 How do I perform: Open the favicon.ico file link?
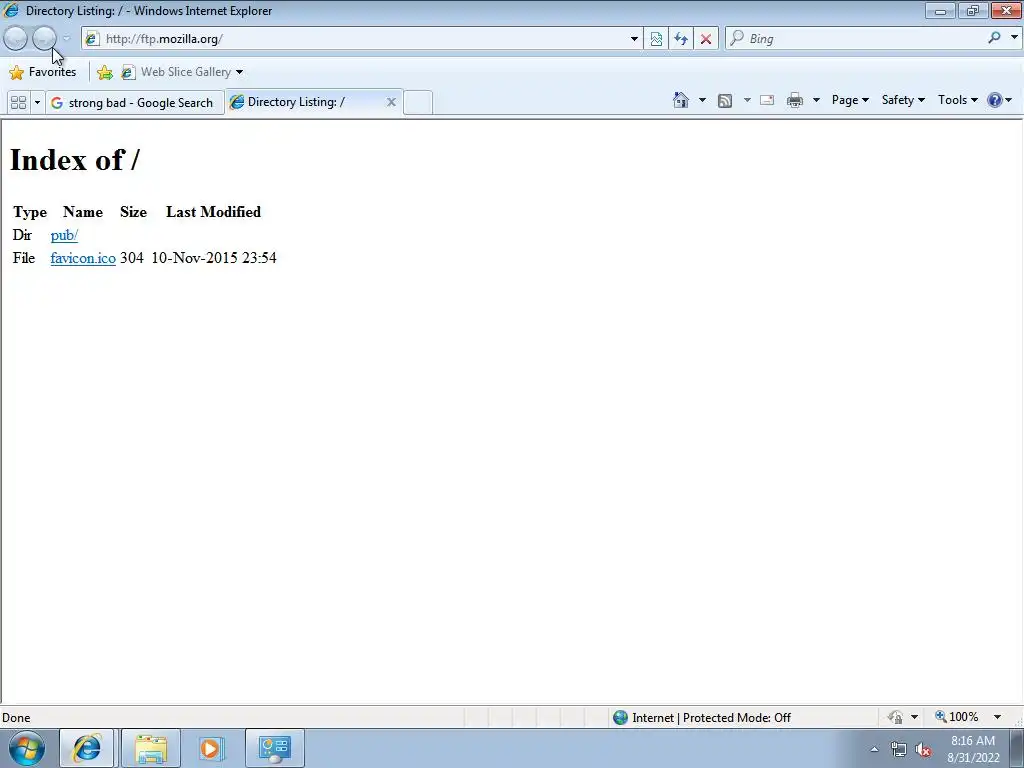point(83,258)
